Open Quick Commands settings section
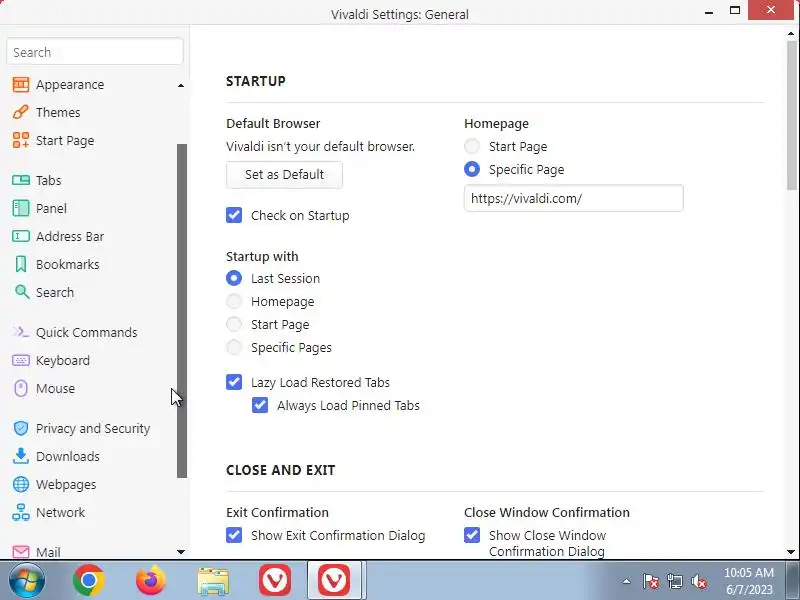Viewport: 800px width, 600px height. [87, 332]
